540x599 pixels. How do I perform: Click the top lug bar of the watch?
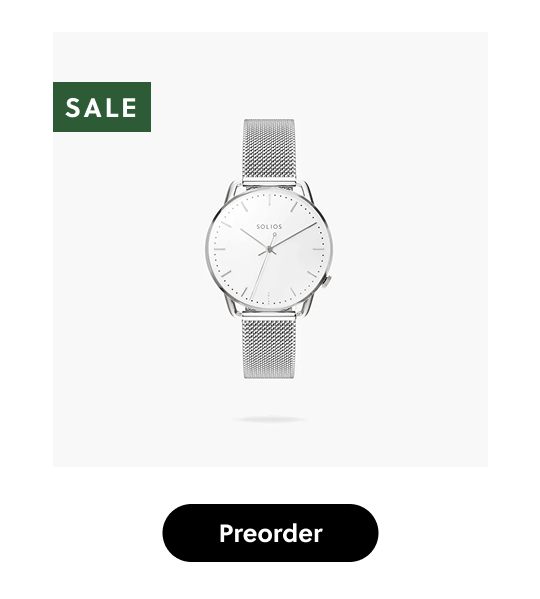269,183
